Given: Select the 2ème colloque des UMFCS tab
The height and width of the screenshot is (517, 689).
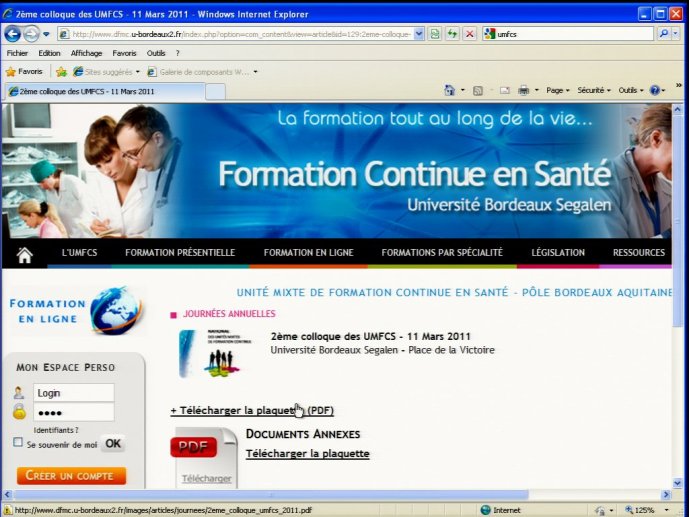Looking at the screenshot, I should pyautogui.click(x=105, y=91).
